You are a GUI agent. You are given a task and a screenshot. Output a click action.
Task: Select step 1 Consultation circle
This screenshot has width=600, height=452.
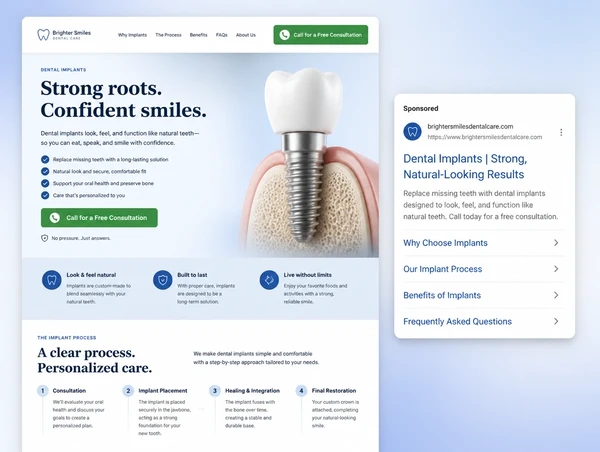click(42, 391)
